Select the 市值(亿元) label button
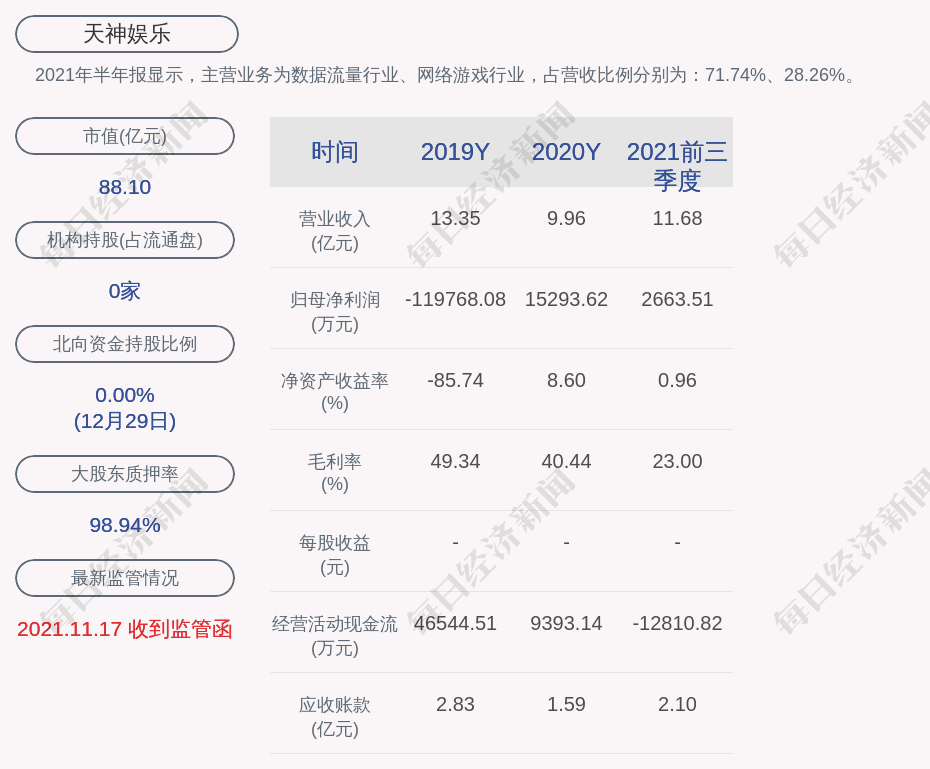Screen dimensions: 930x769 [x=125, y=136]
